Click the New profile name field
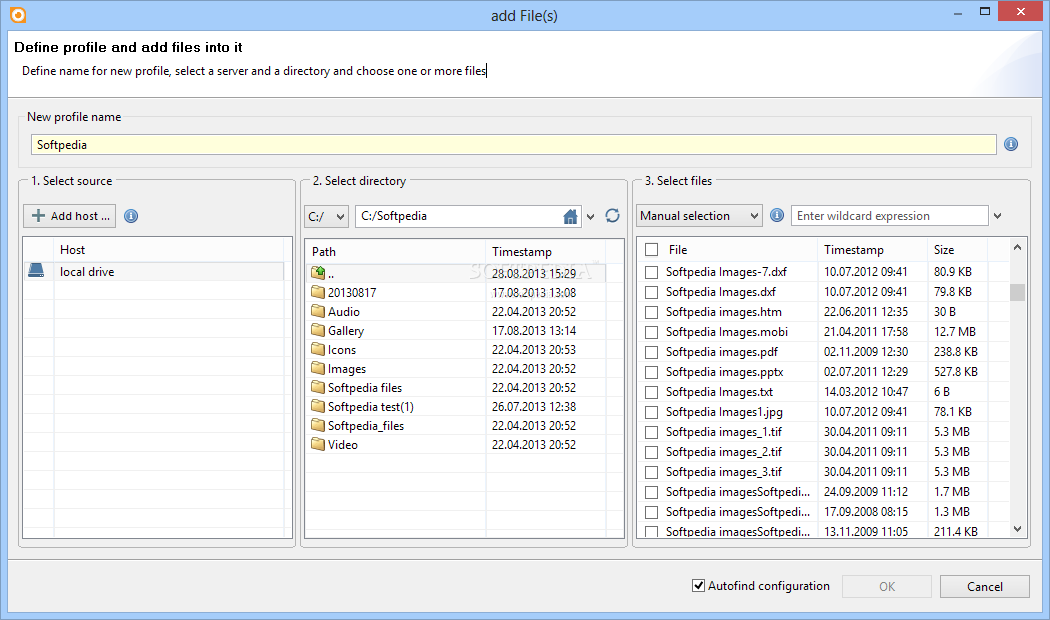Viewport: 1050px width, 620px height. click(514, 145)
